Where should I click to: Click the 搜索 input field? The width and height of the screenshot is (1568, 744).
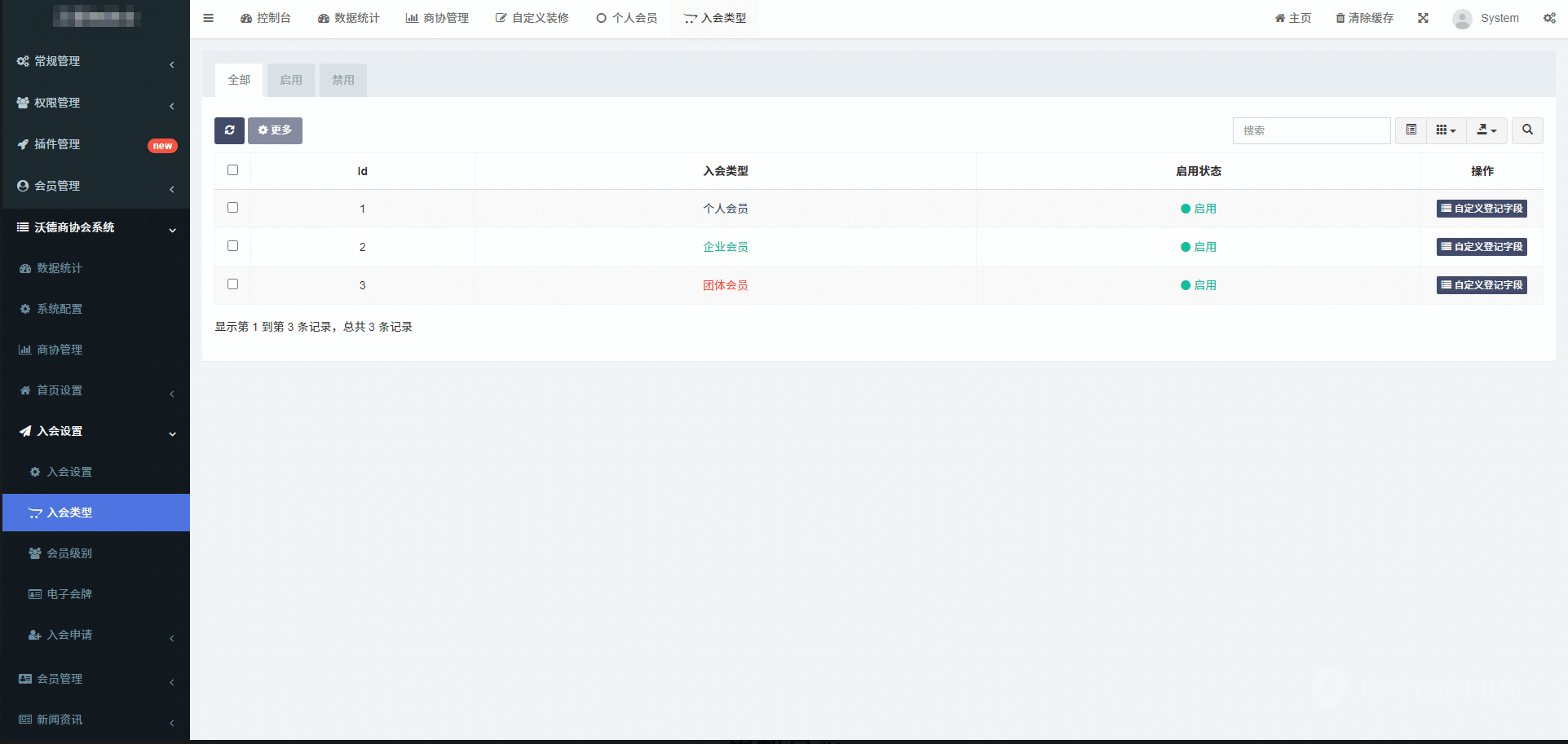1310,130
